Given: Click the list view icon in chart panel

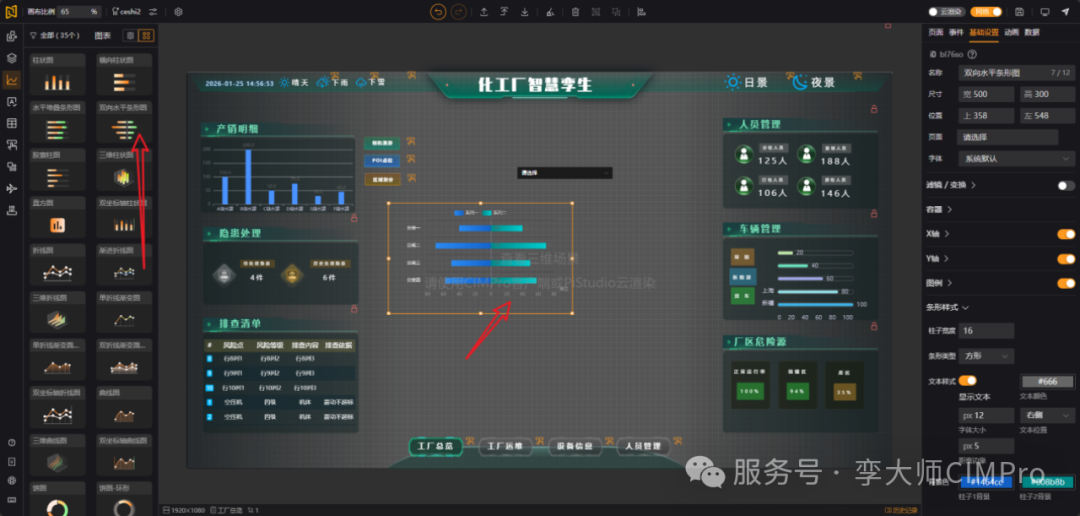Looking at the screenshot, I should coord(129,36).
